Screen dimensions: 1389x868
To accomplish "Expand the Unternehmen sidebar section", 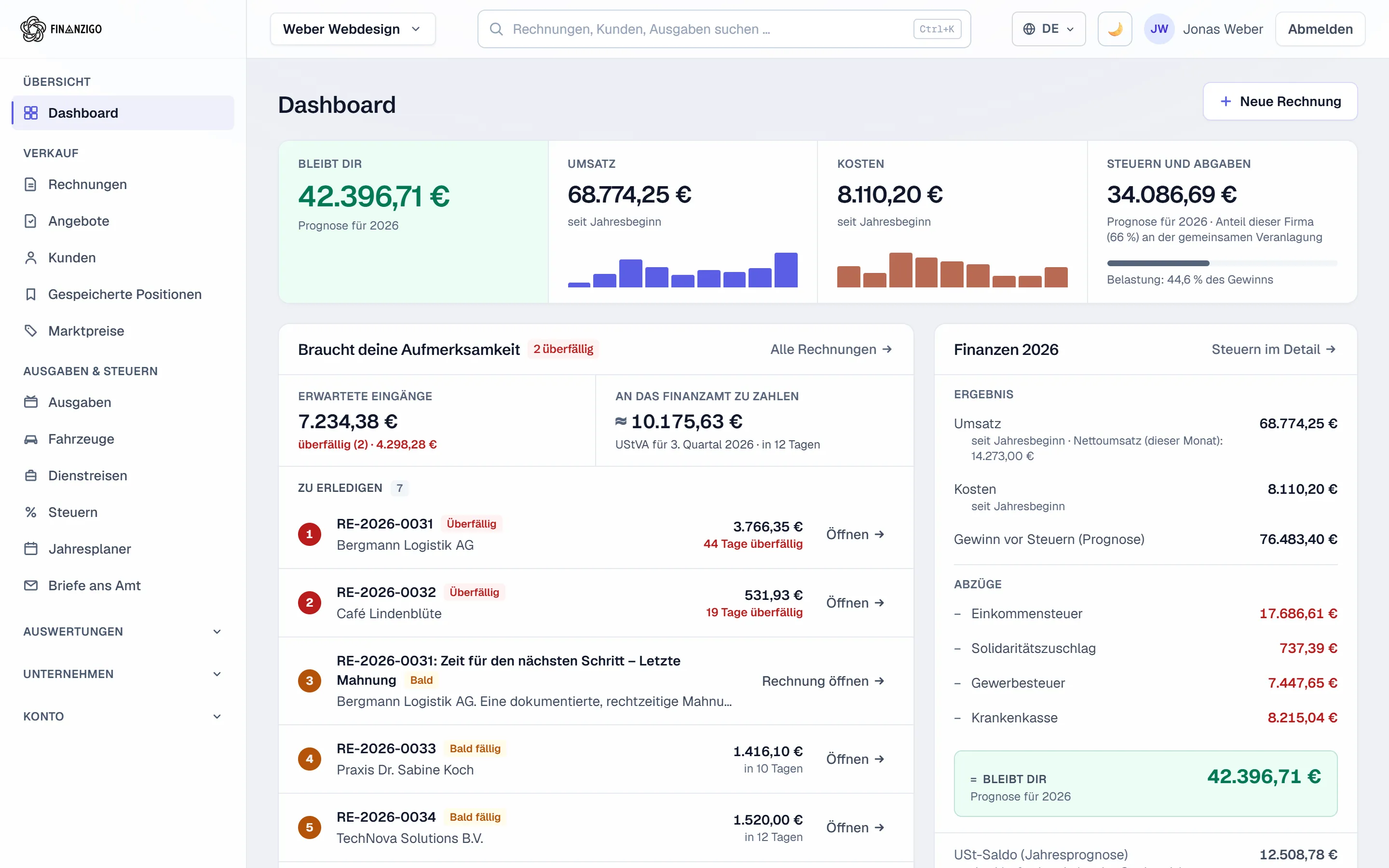I will [123, 674].
